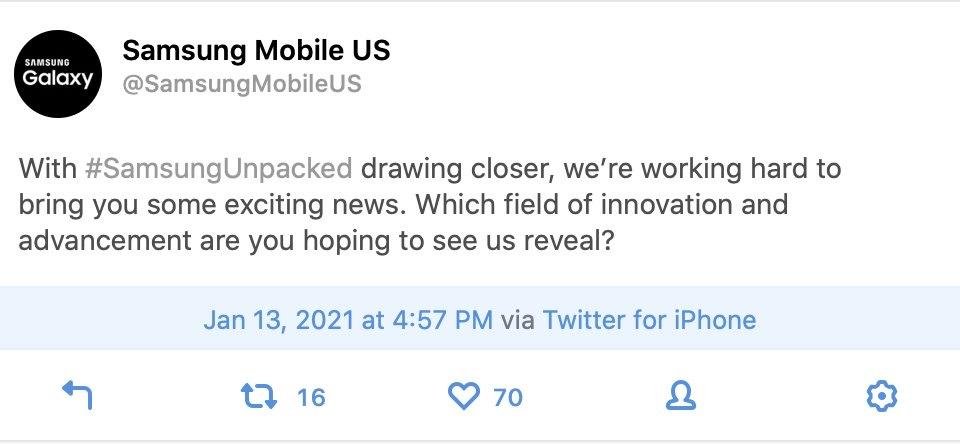Click the line ending with reveal?
This screenshot has width=960, height=444.
click(316, 241)
